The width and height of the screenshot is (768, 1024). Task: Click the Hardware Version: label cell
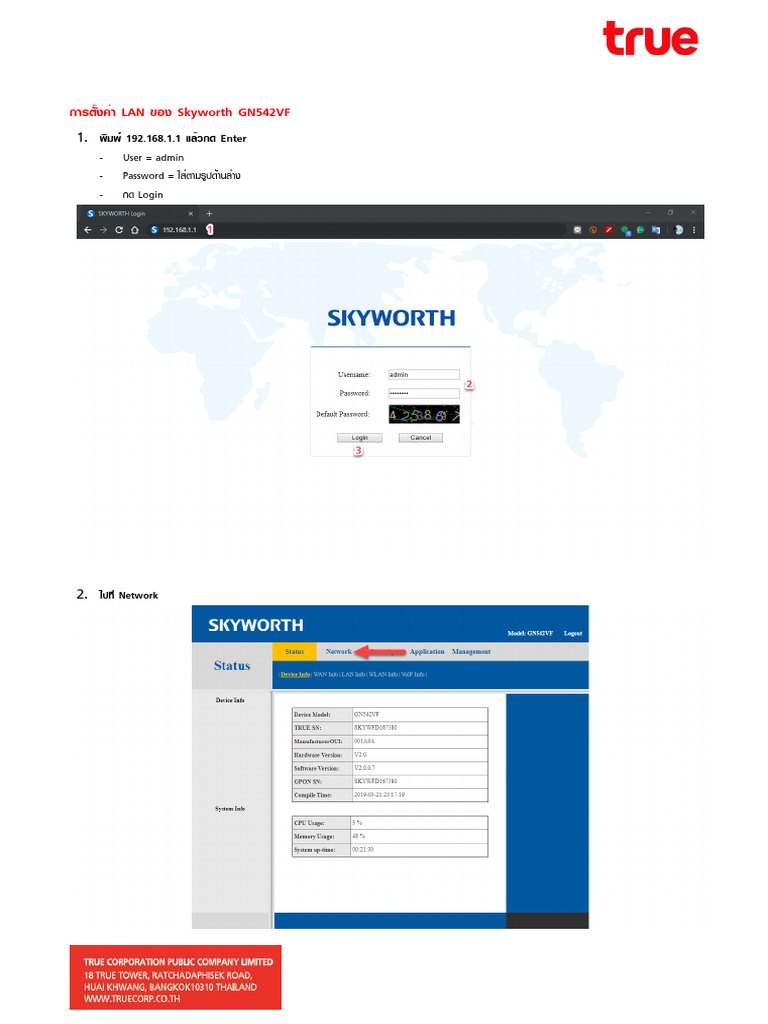coord(322,755)
